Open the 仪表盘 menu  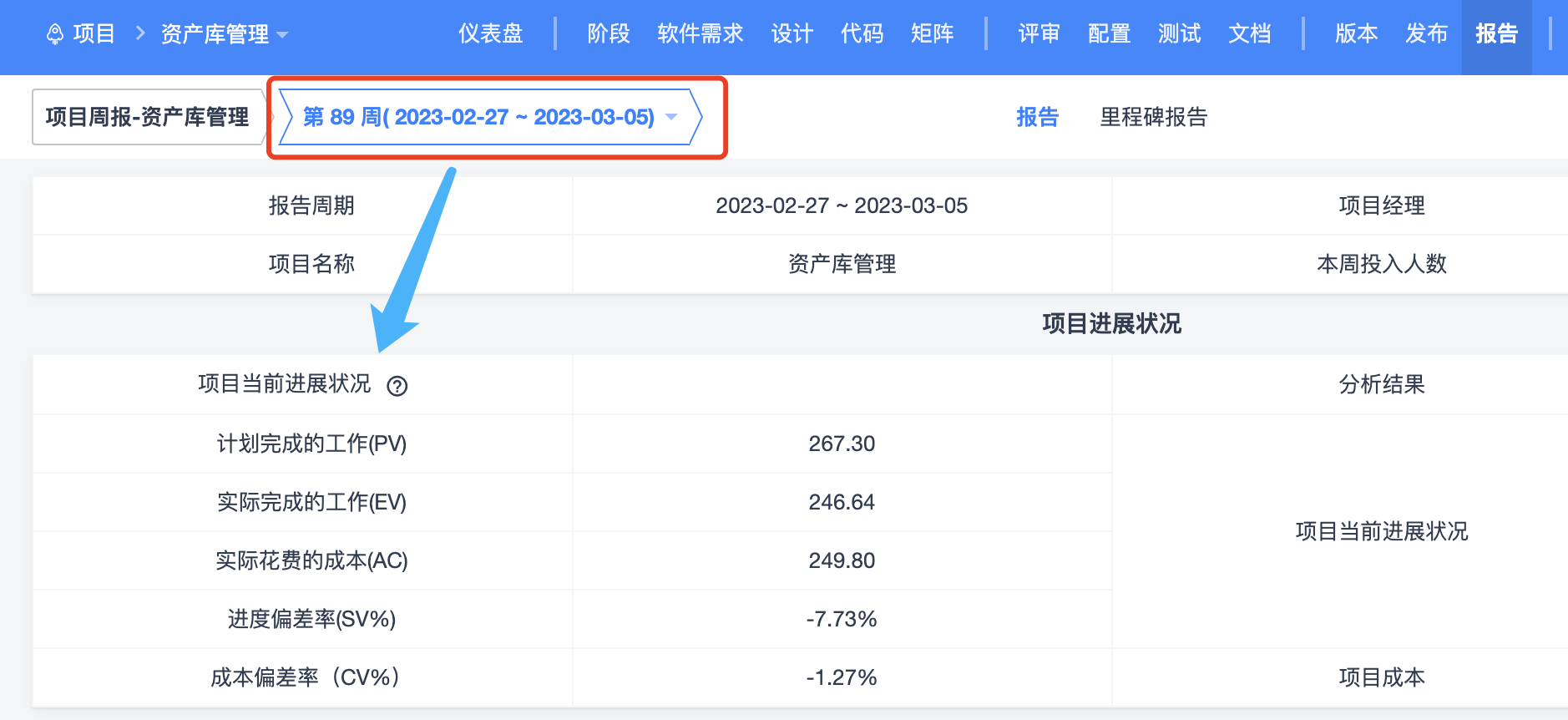coord(491,33)
